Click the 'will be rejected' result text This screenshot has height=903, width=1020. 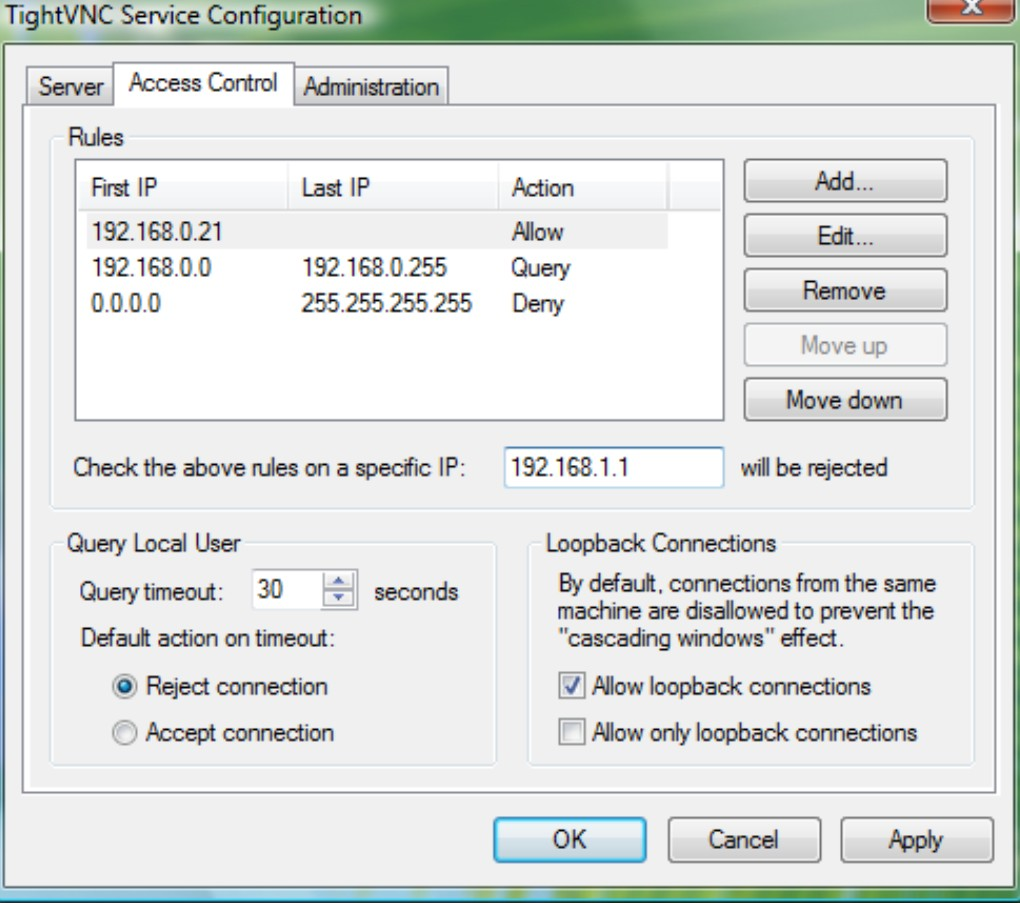pyautogui.click(x=814, y=467)
